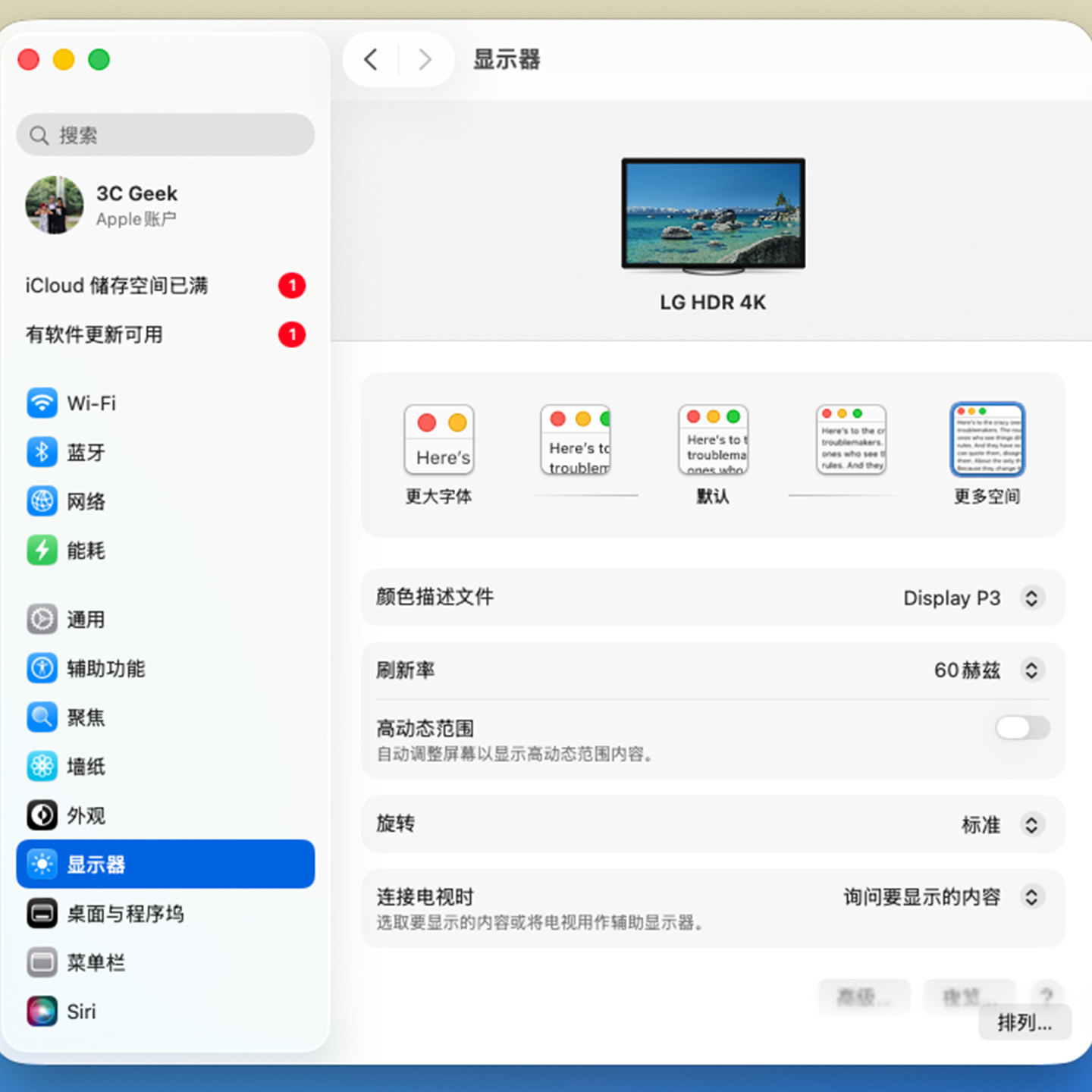This screenshot has height=1092, width=1092.
Task: Select 桌面与程序坞 label in sidebar
Action: (x=126, y=914)
